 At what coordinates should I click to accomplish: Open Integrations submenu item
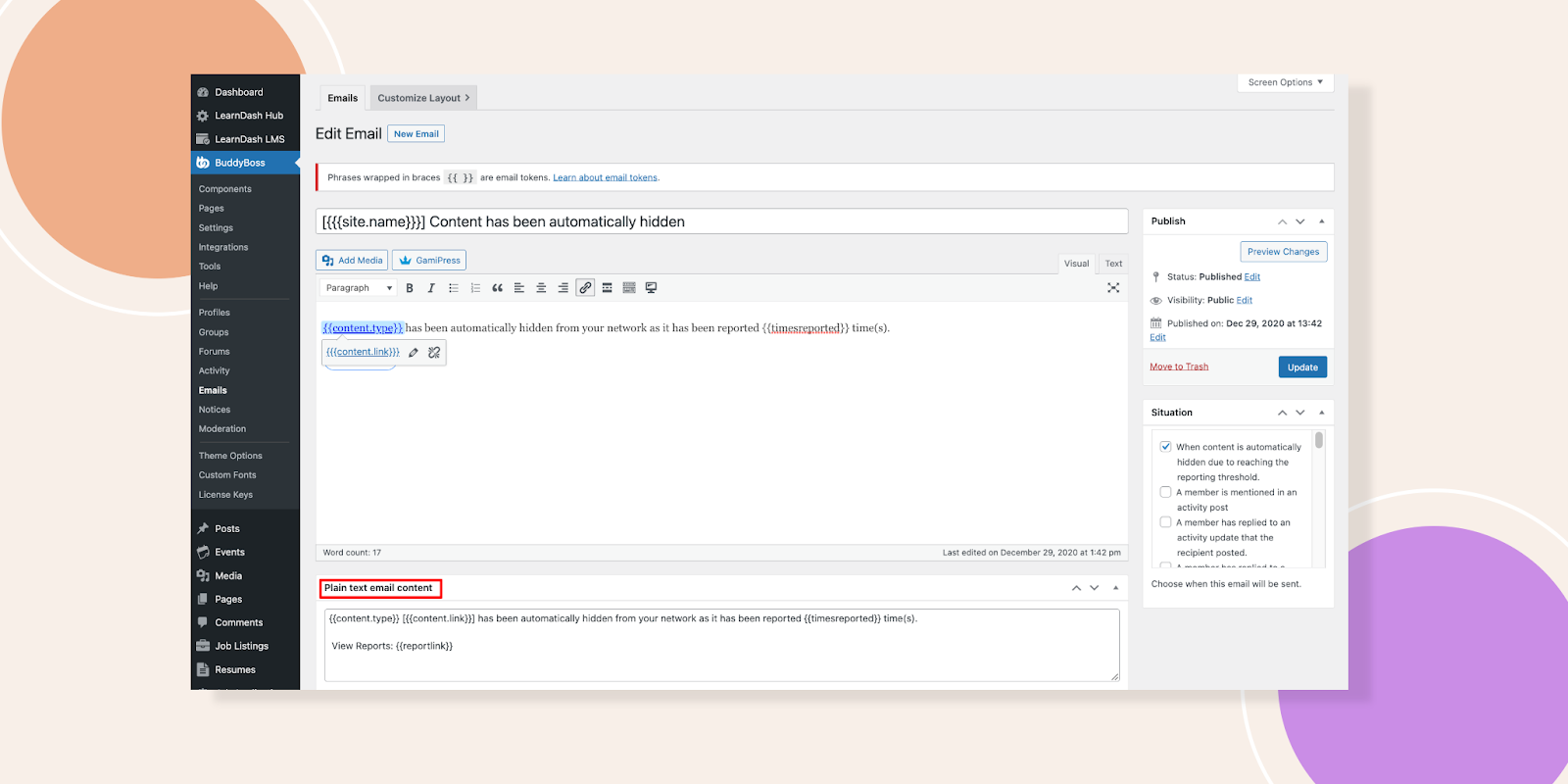pos(223,248)
